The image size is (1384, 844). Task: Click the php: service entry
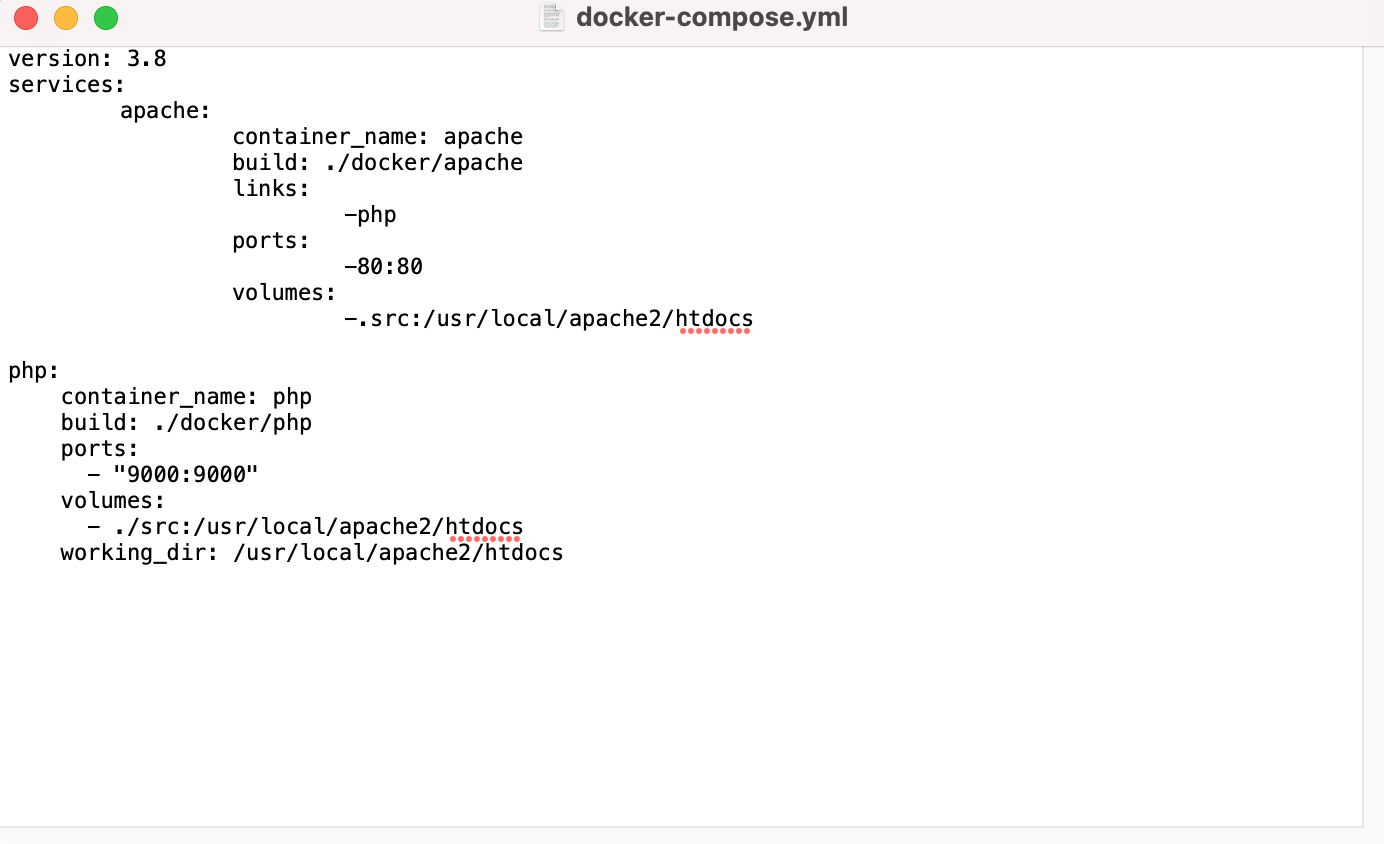point(33,370)
